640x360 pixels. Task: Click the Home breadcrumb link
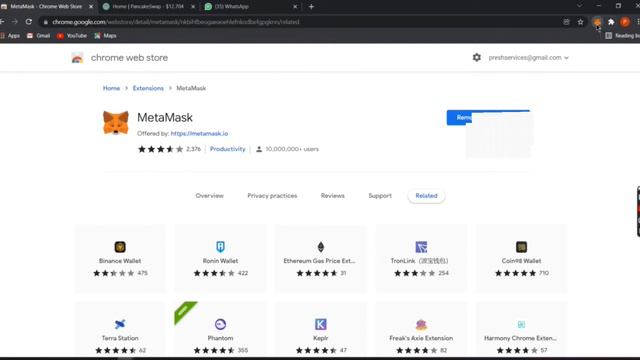111,88
